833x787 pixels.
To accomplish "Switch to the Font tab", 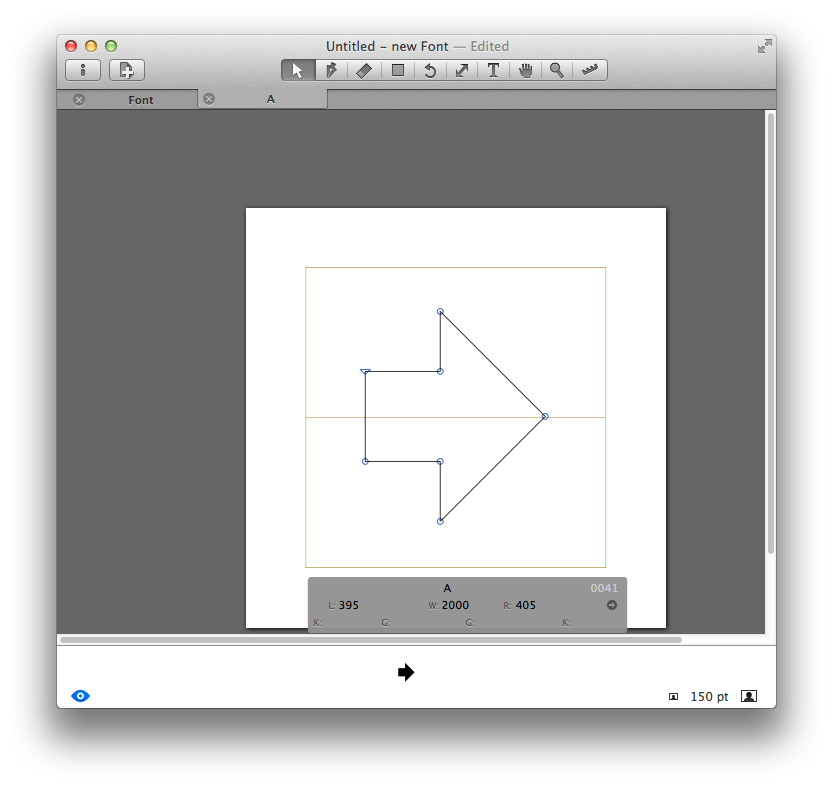I will point(140,100).
